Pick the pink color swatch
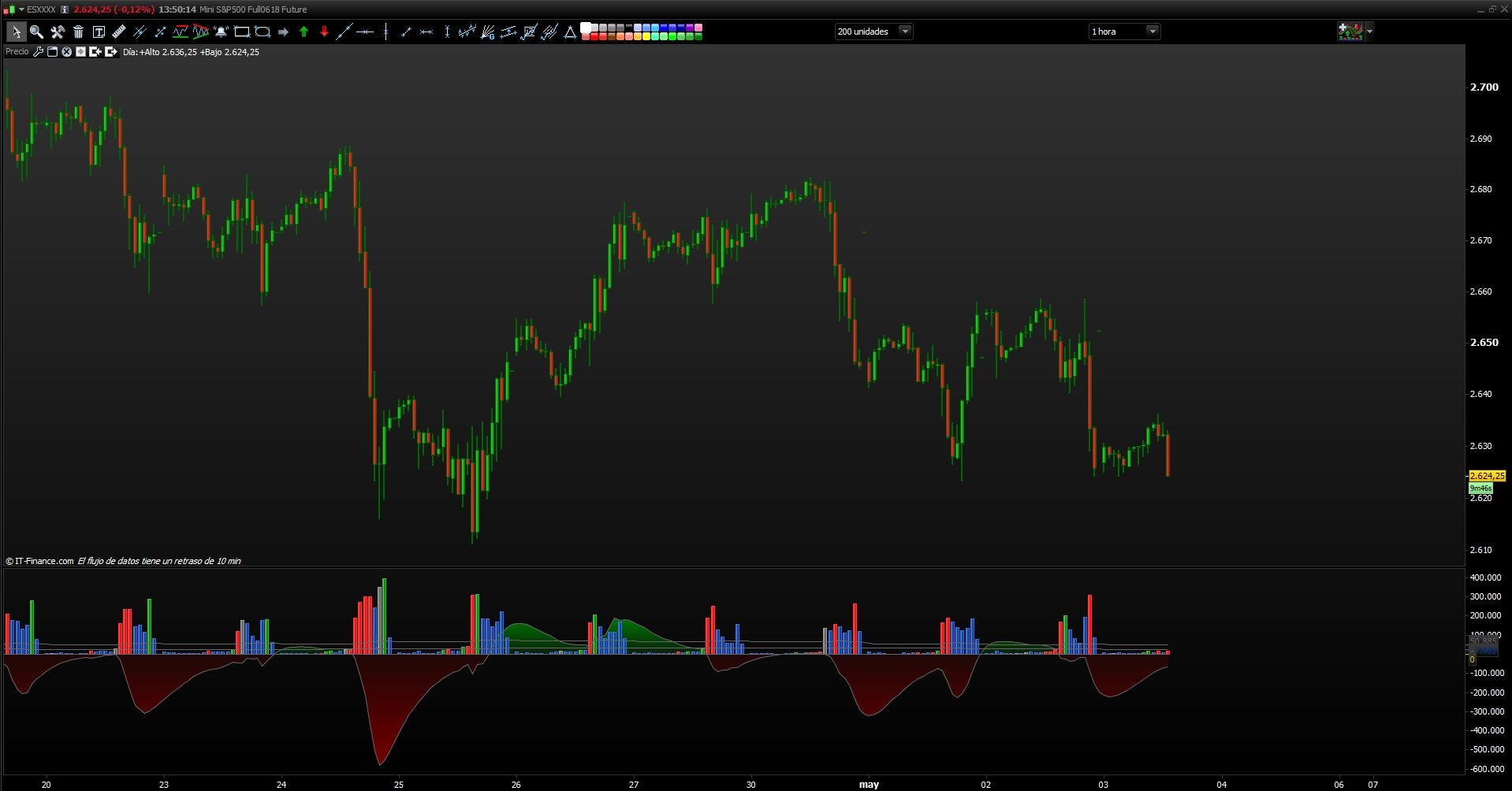 pyautogui.click(x=698, y=28)
